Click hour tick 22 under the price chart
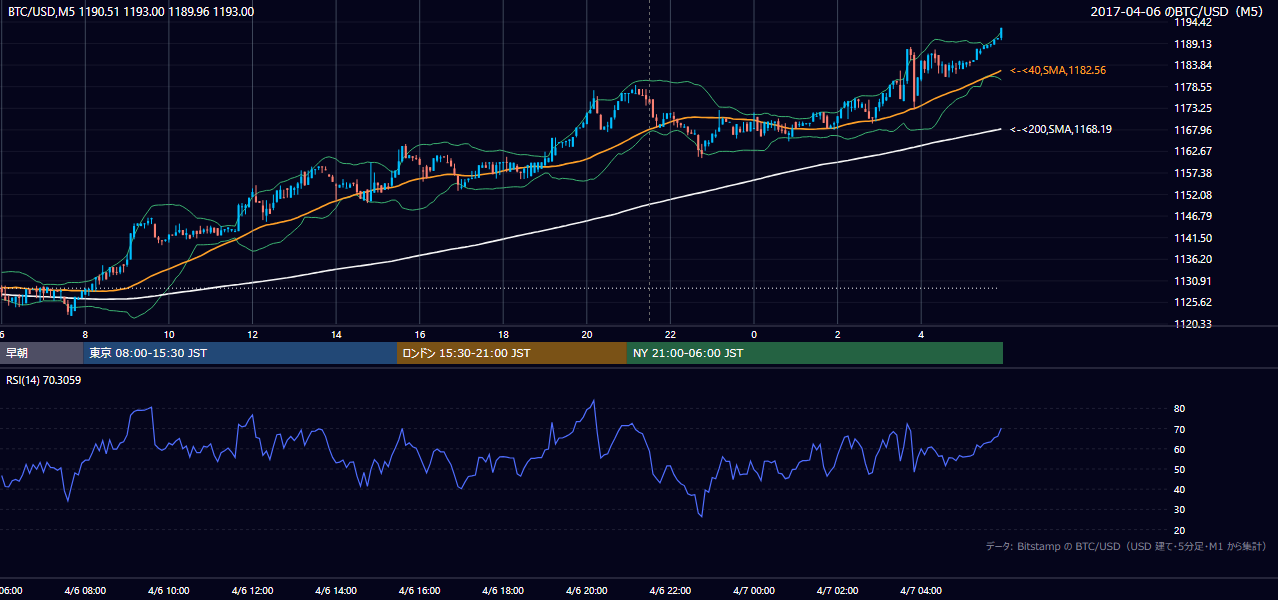This screenshot has height=600, width=1278. [671, 334]
